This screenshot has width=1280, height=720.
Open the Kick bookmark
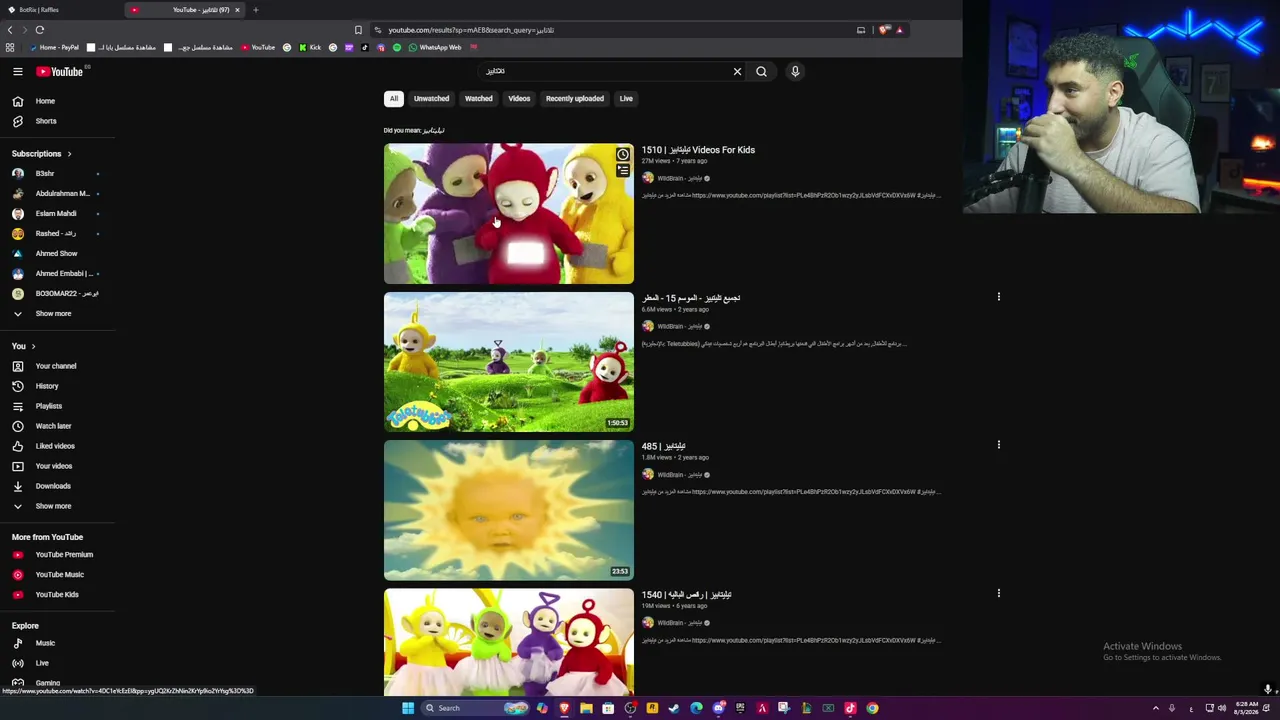coord(309,47)
